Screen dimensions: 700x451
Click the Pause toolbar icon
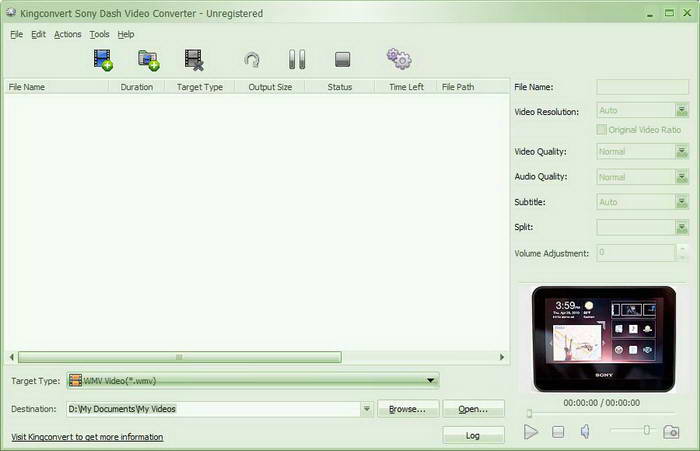297,59
